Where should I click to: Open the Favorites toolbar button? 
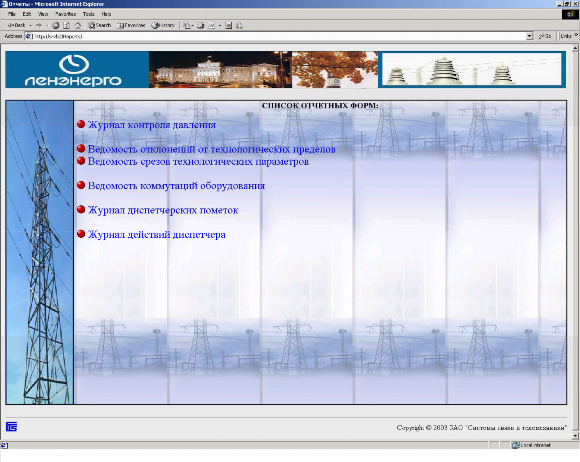click(131, 25)
